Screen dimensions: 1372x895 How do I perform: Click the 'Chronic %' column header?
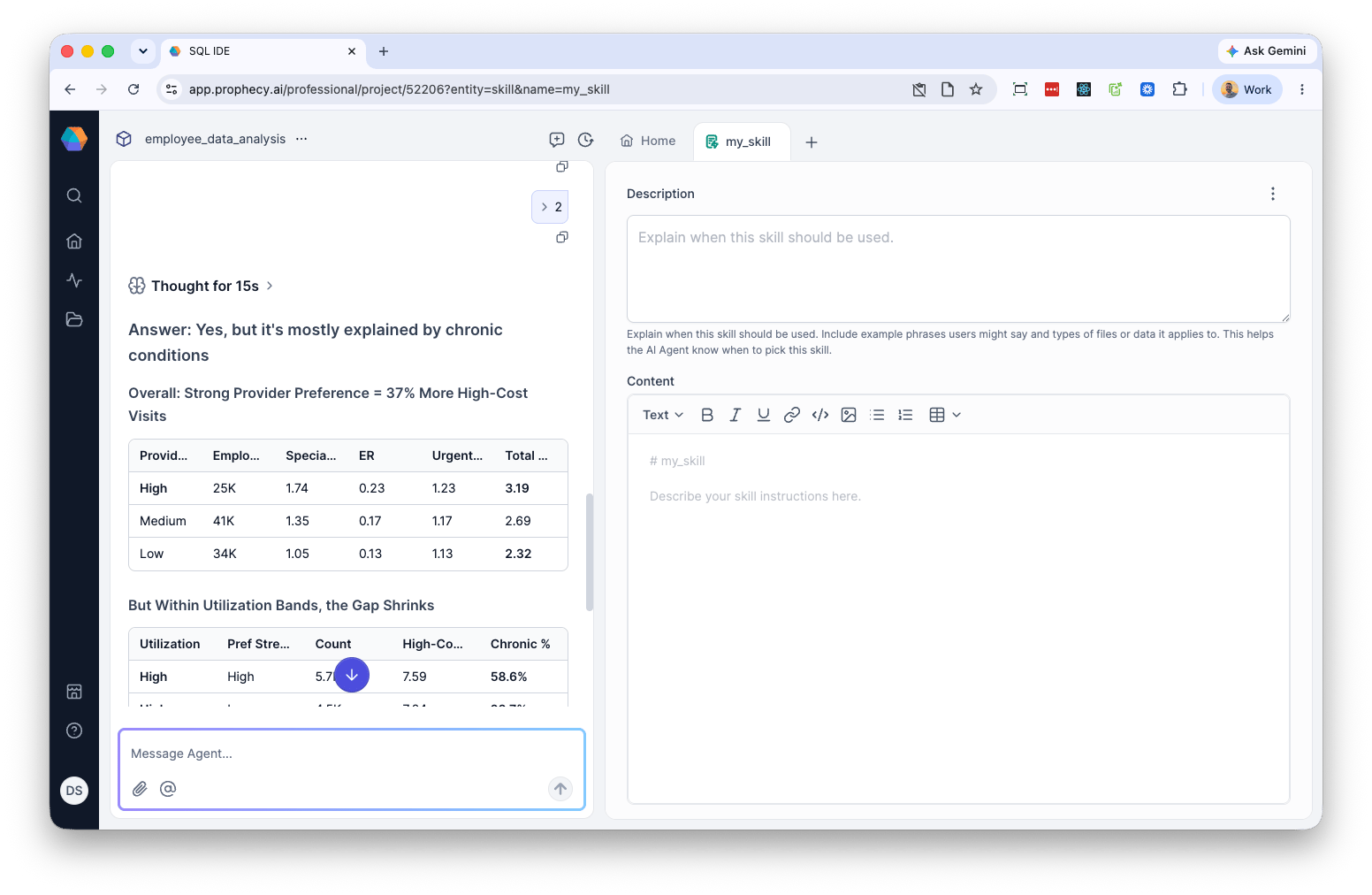[521, 644]
